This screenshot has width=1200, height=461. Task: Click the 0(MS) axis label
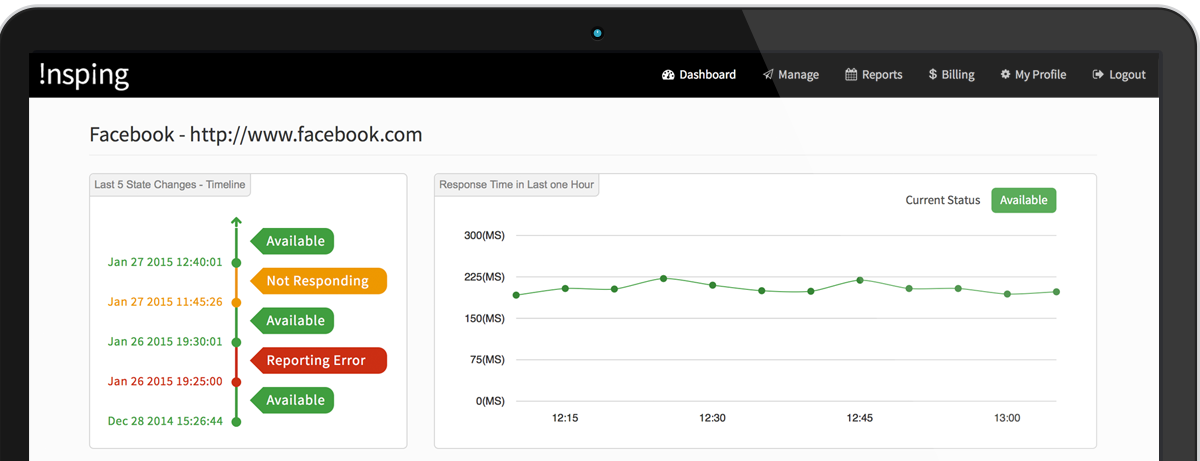[x=490, y=402]
